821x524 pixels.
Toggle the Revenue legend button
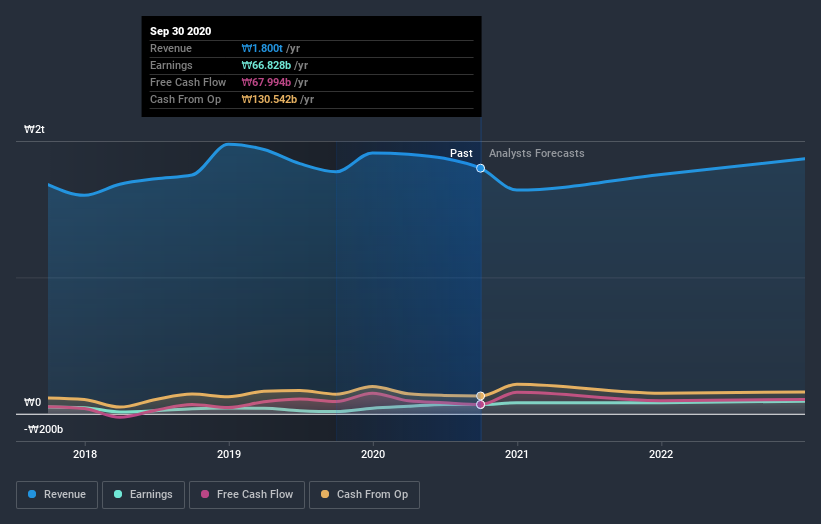57,495
